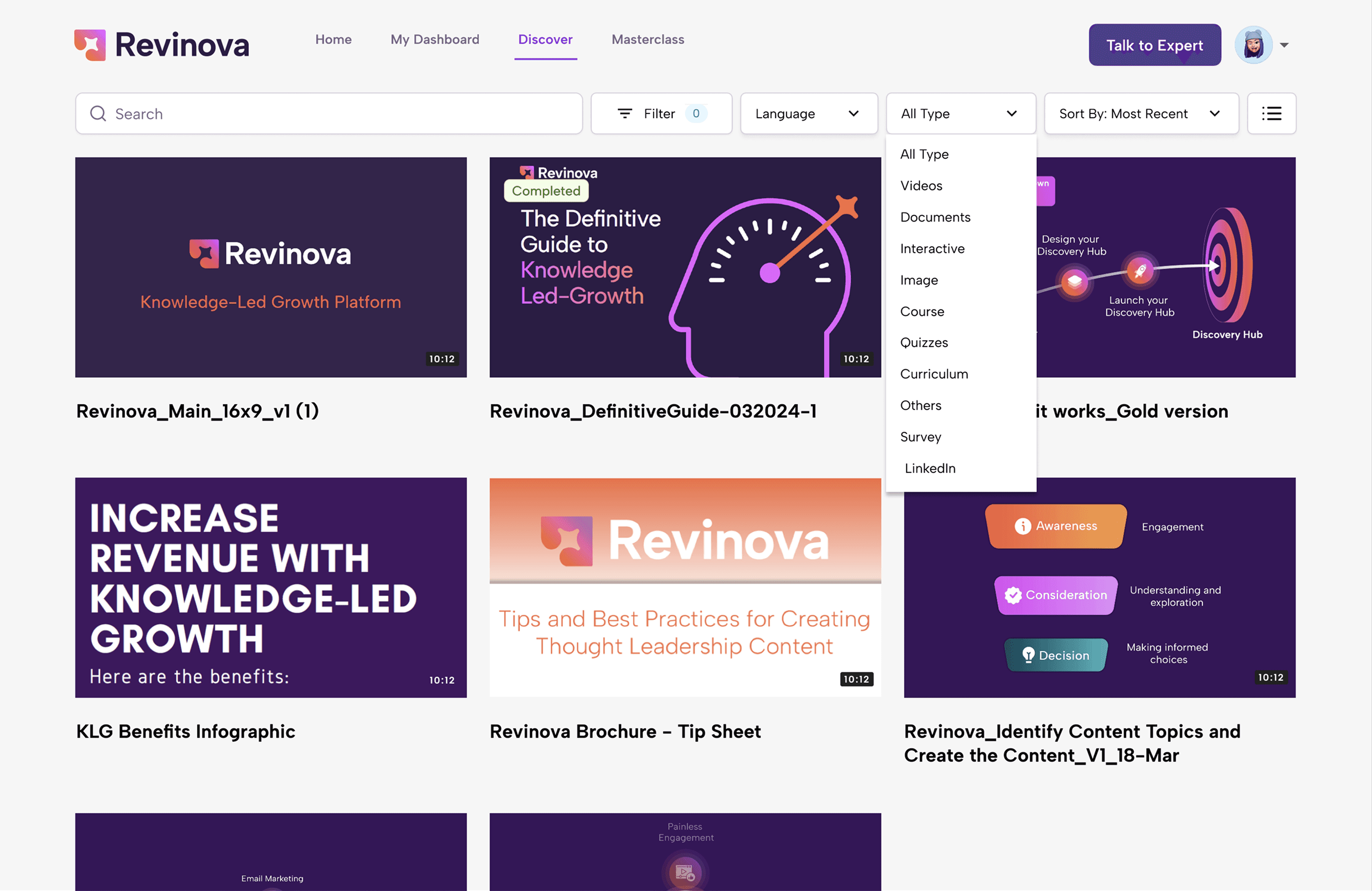This screenshot has height=891, width=1372.
Task: Select Videos from type list
Action: click(x=921, y=186)
